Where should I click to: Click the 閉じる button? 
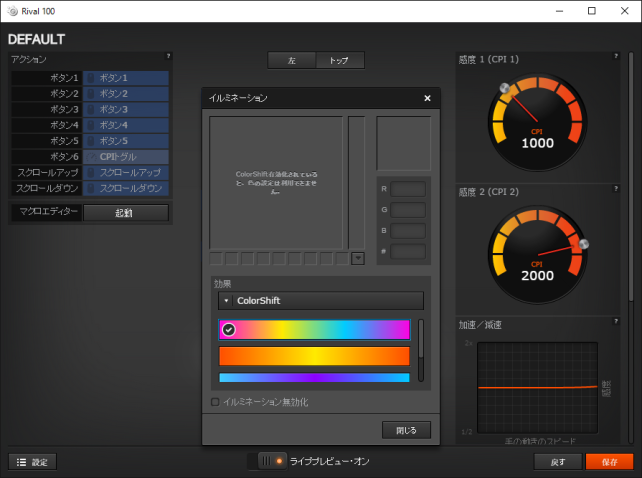(406, 430)
